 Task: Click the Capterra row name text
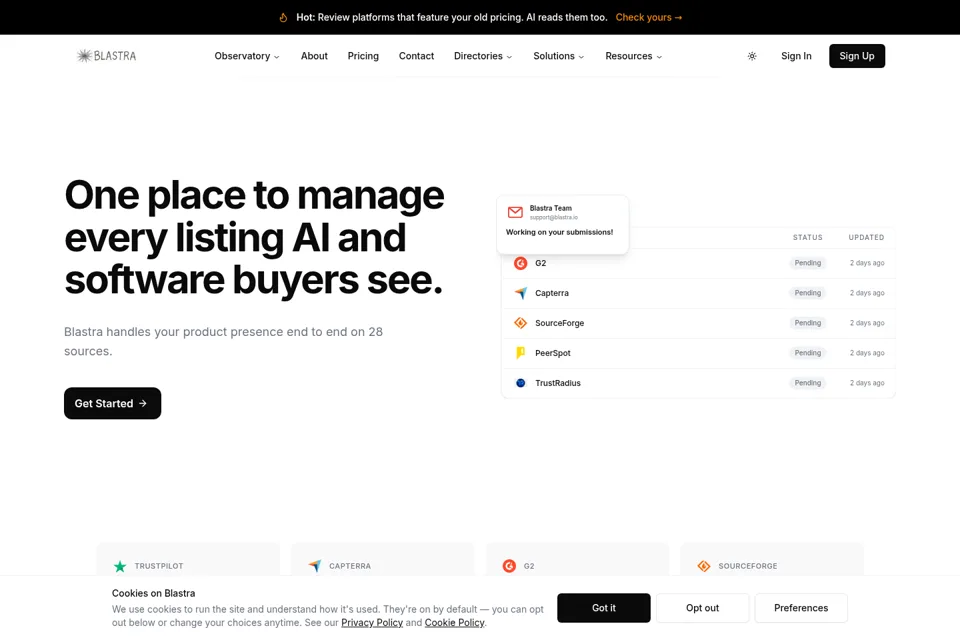click(x=552, y=293)
